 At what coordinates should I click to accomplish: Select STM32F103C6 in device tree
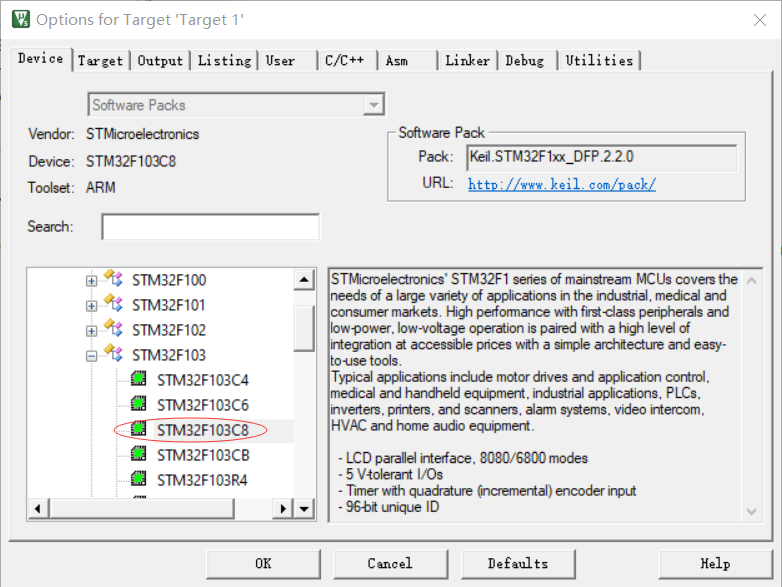point(202,405)
